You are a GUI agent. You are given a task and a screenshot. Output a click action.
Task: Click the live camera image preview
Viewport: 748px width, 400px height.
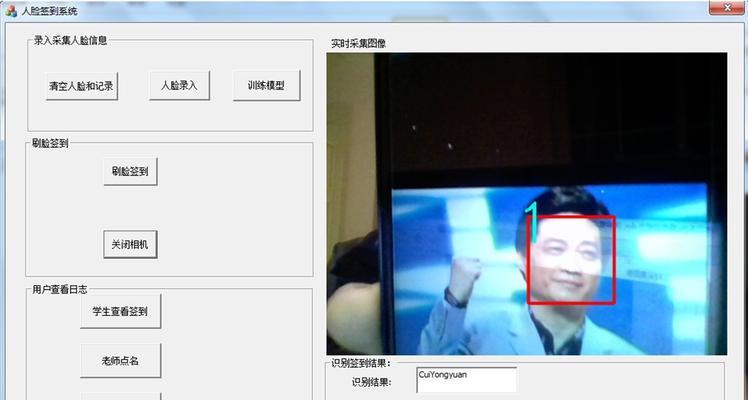pos(527,204)
